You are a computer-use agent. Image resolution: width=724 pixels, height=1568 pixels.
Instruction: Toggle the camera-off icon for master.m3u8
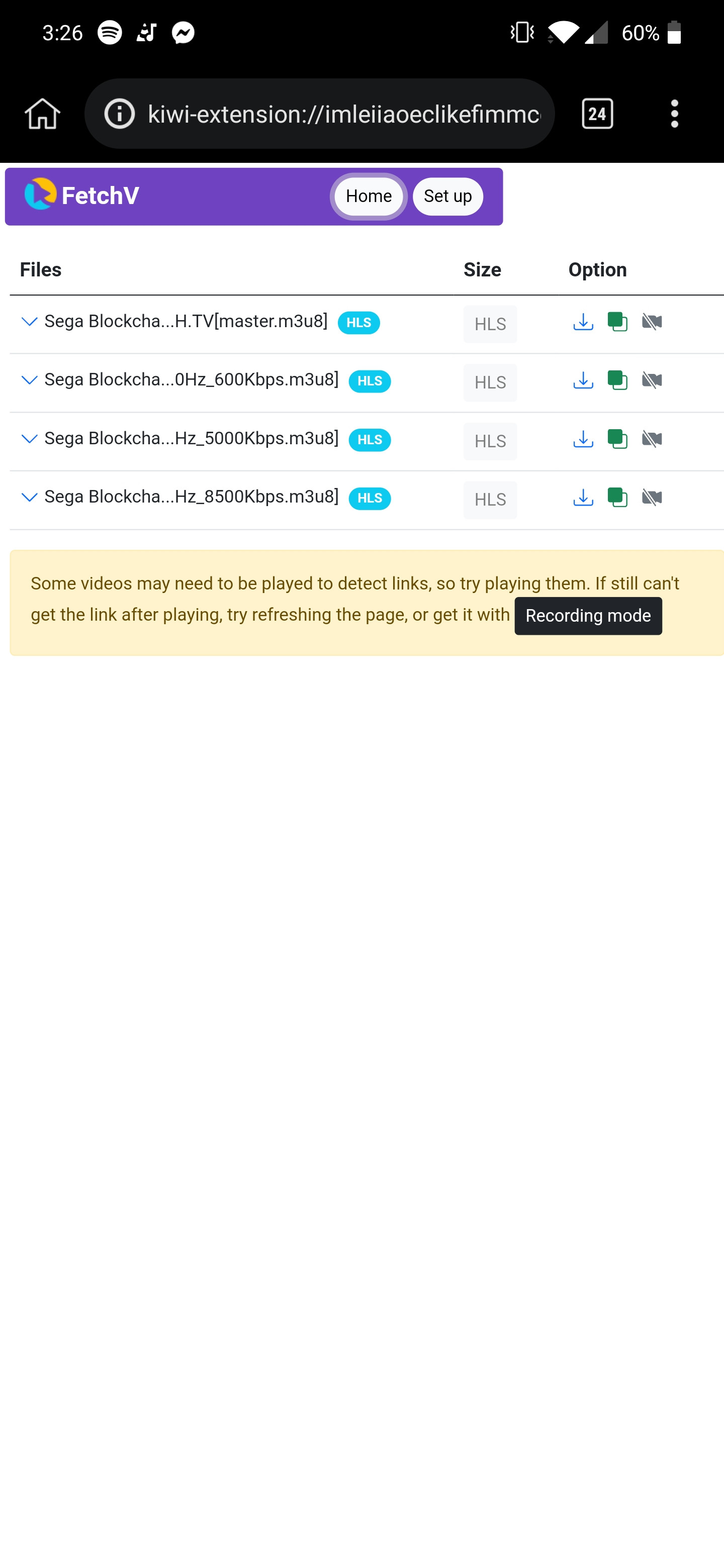[x=652, y=322]
